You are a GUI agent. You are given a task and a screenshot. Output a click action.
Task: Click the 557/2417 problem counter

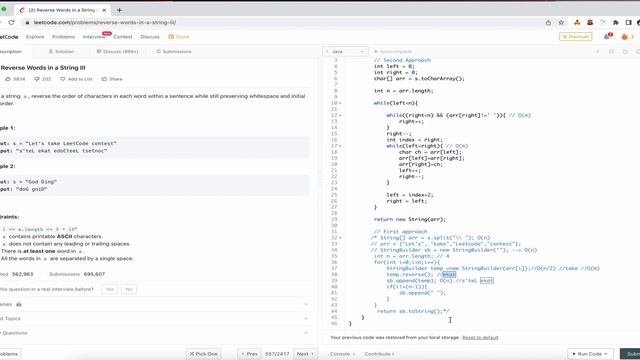[x=277, y=354]
